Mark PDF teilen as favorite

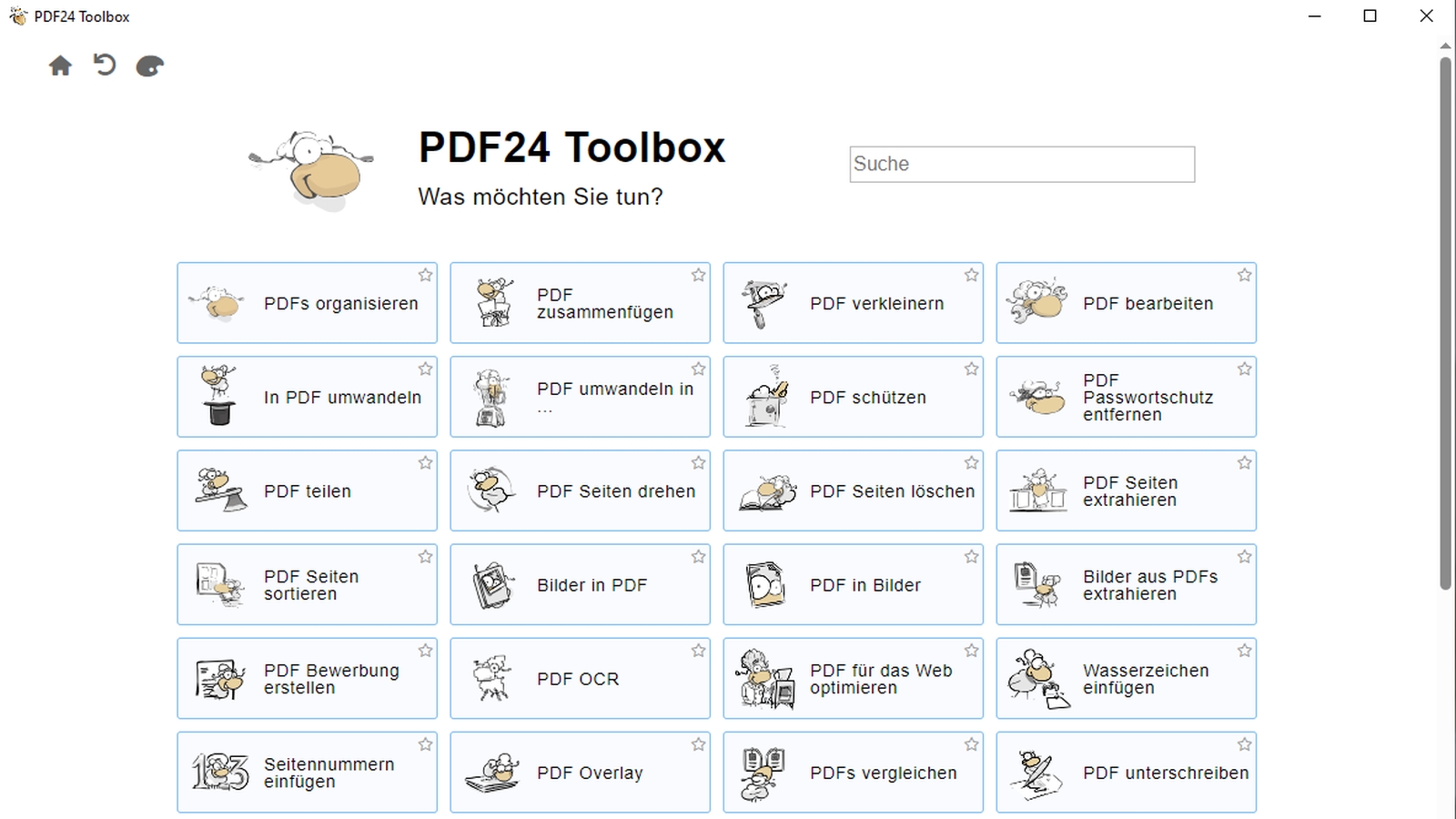[425, 462]
